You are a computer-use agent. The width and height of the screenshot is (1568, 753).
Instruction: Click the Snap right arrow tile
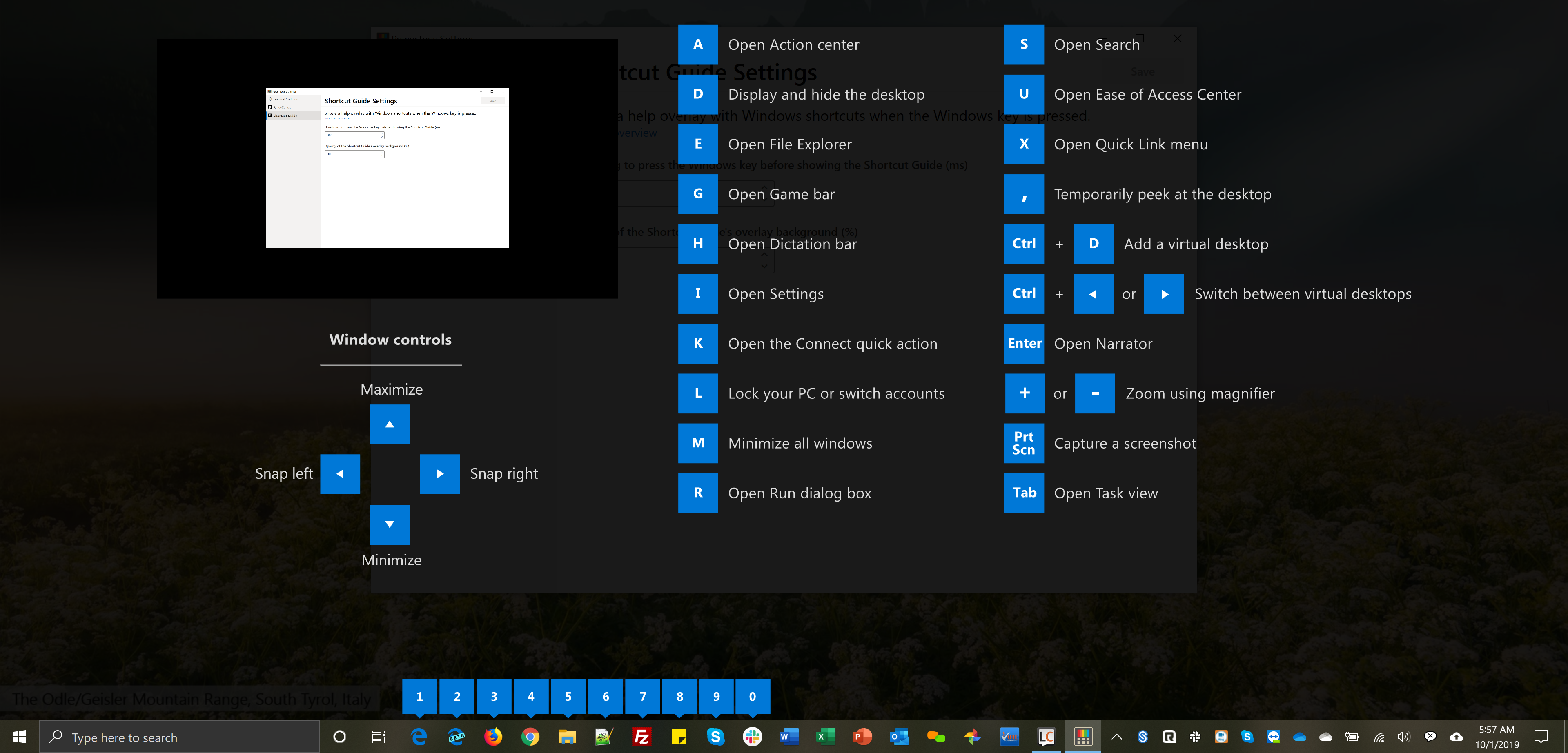pos(439,474)
